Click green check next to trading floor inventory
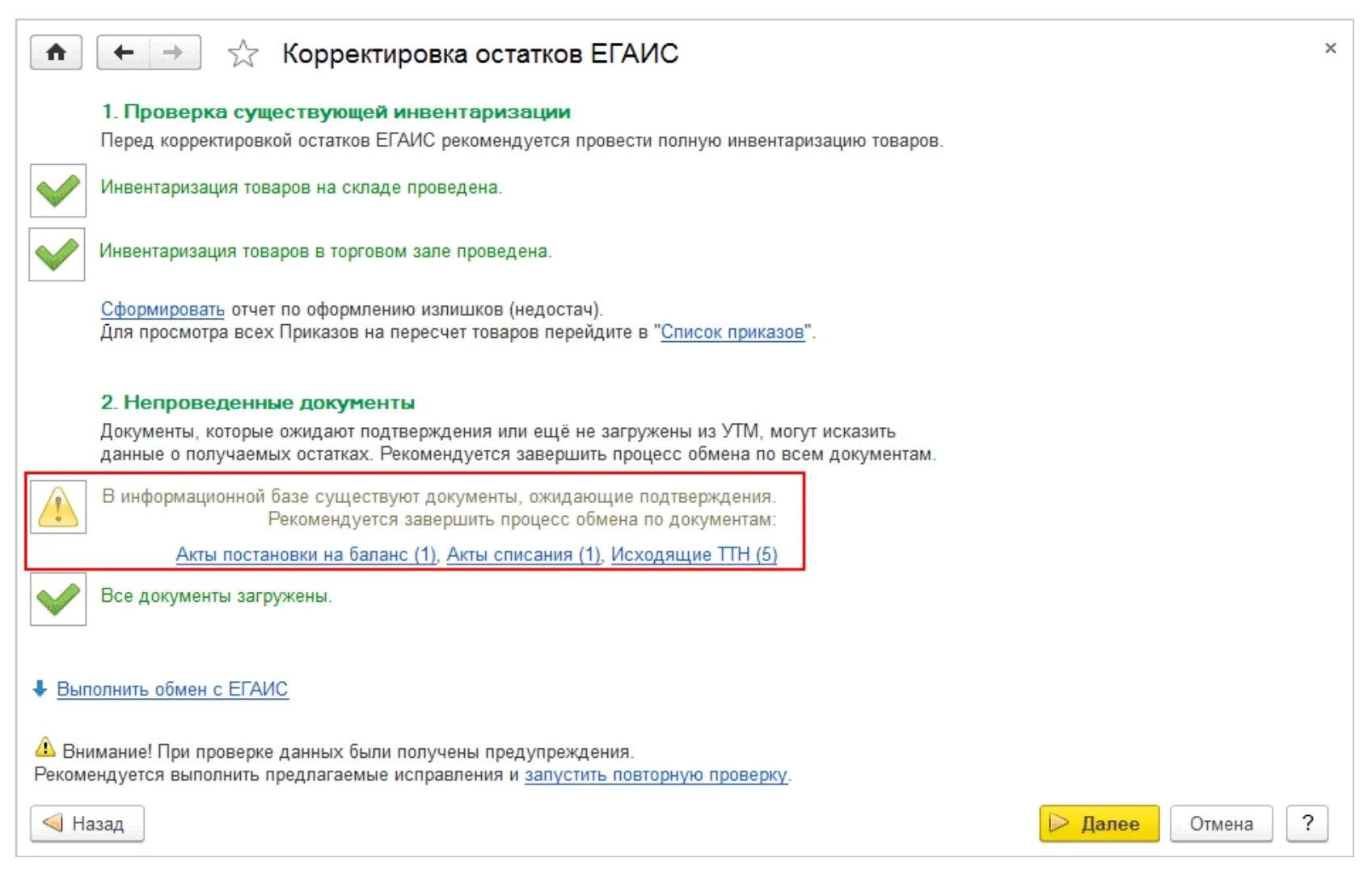Viewport: 1372px width, 879px height. point(57,255)
